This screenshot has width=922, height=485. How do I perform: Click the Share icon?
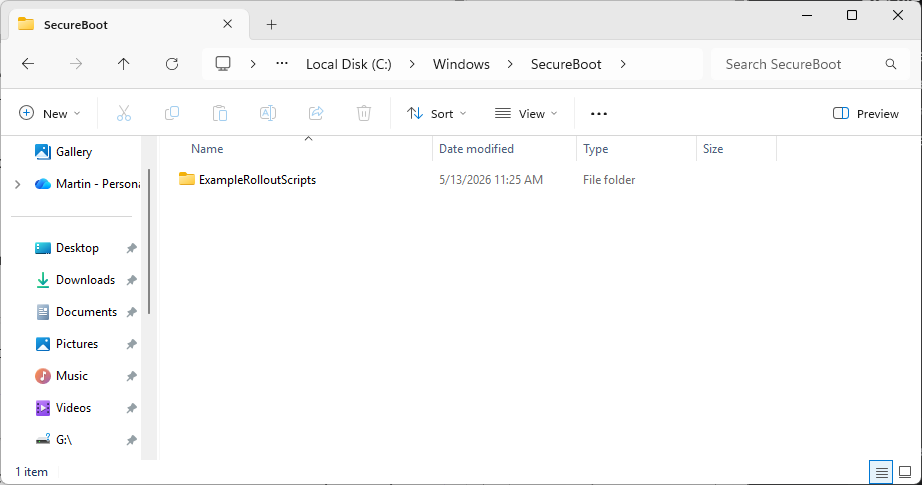coord(316,113)
